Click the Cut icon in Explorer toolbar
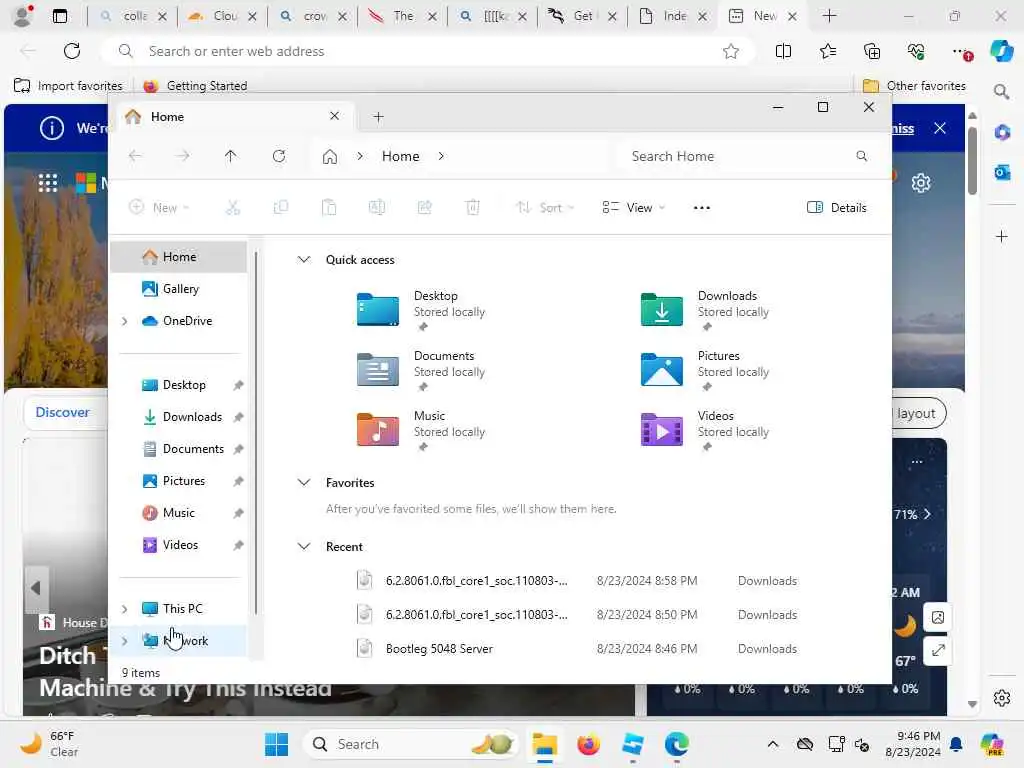Image resolution: width=1024 pixels, height=768 pixels. coord(232,208)
